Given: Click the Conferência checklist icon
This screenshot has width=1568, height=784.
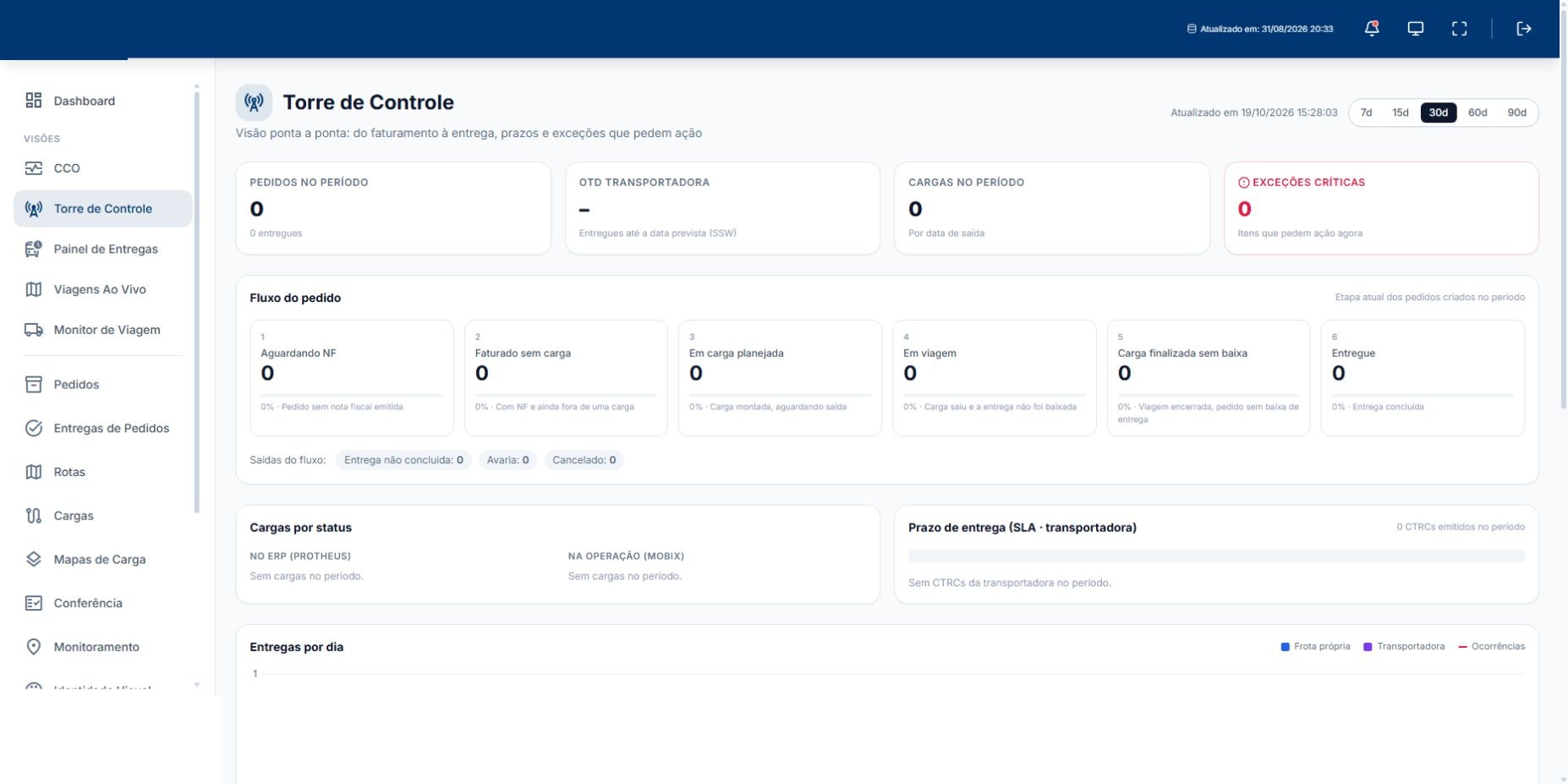Looking at the screenshot, I should point(34,603).
